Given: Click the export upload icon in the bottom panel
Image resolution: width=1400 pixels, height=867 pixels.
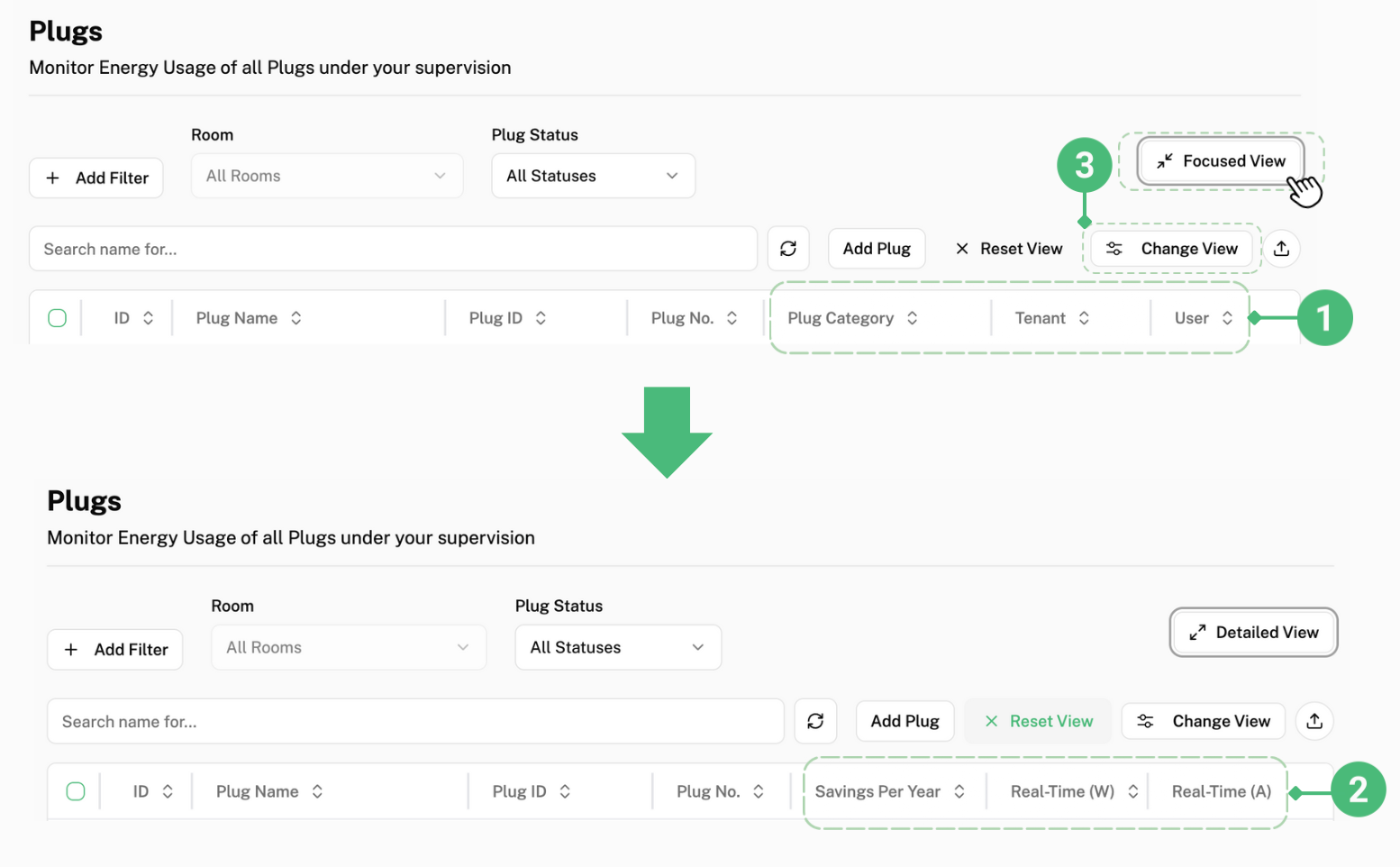Looking at the screenshot, I should tap(1314, 721).
